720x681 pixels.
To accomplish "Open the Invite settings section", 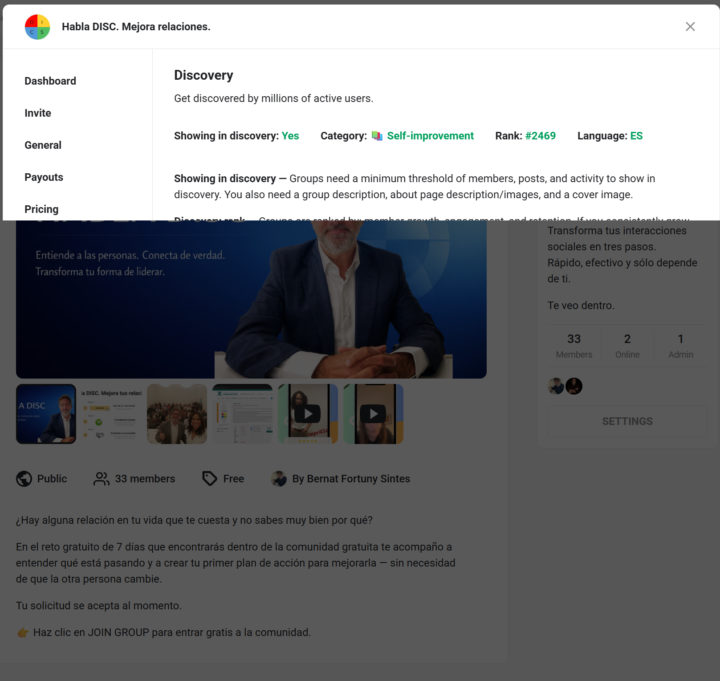I will click(38, 113).
